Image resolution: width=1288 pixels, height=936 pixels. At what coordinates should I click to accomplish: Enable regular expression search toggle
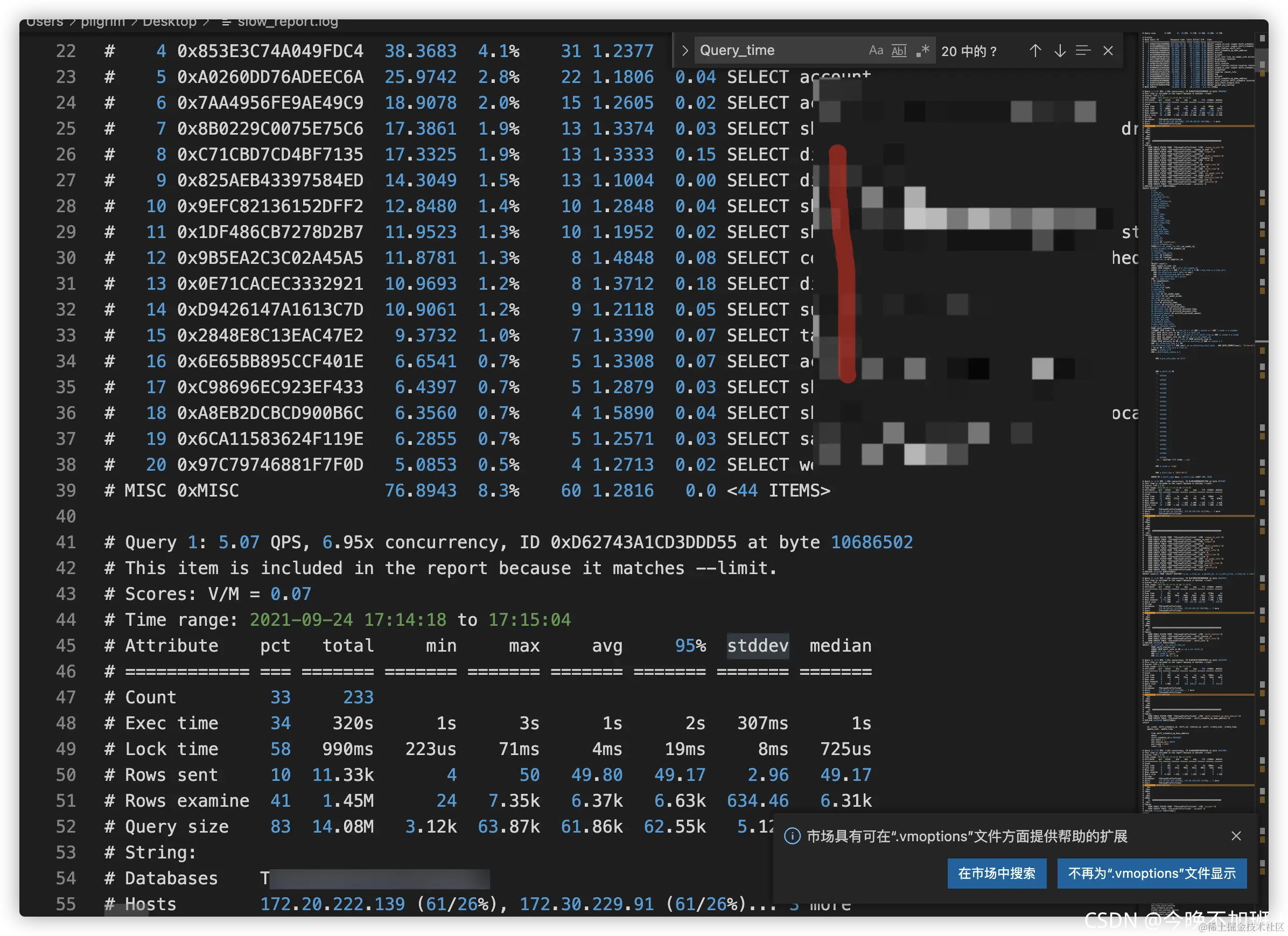click(x=922, y=51)
